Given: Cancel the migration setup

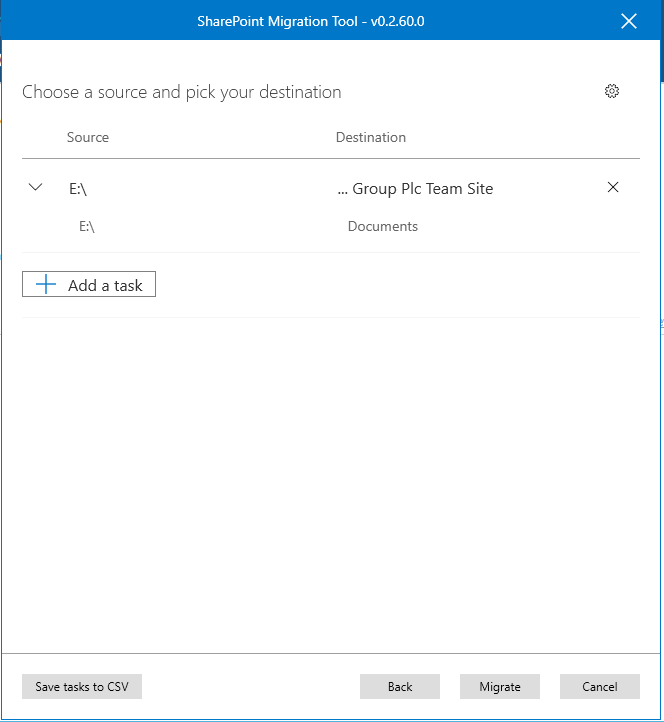Looking at the screenshot, I should [x=600, y=687].
